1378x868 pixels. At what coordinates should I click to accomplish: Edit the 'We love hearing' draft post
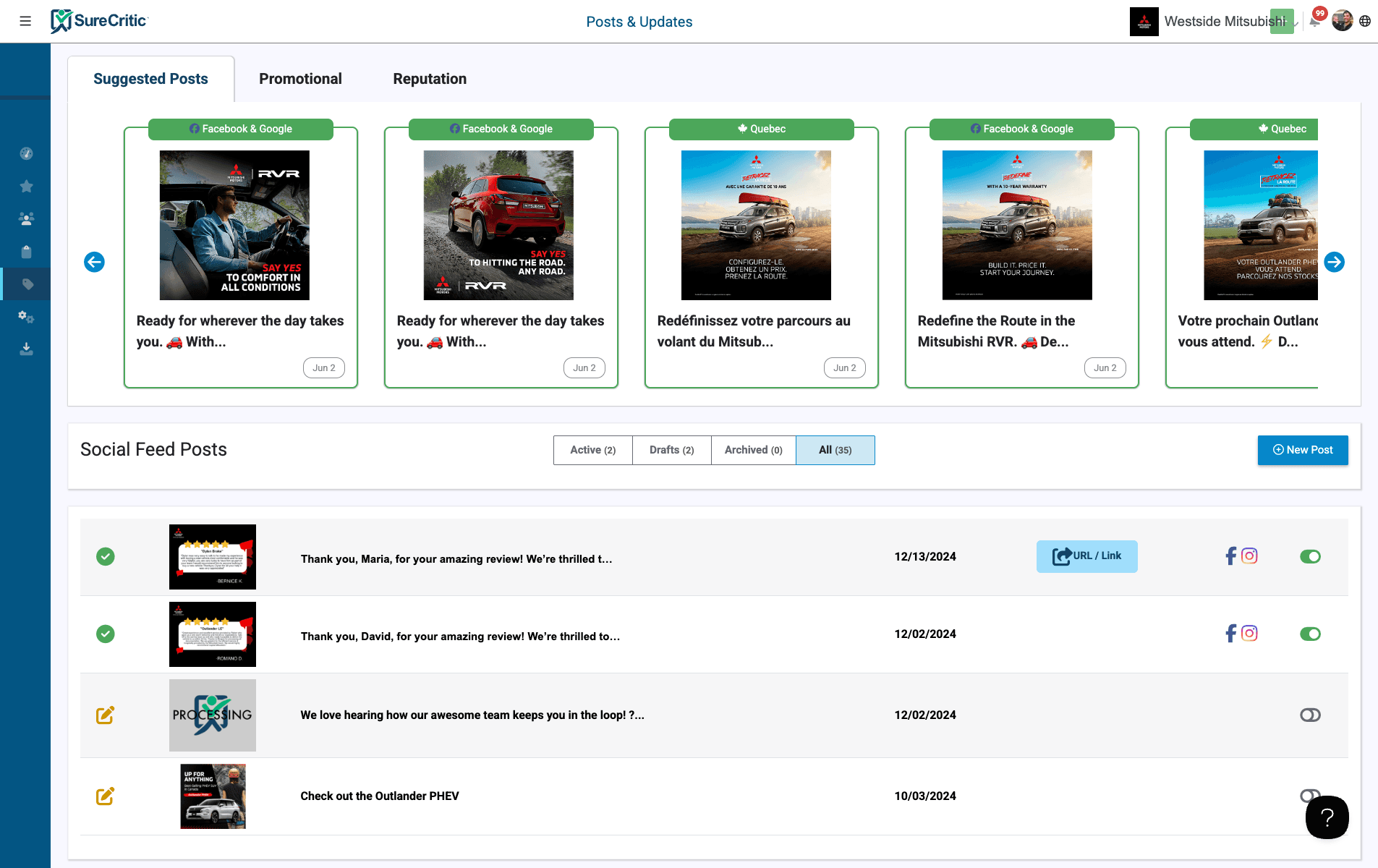point(106,715)
